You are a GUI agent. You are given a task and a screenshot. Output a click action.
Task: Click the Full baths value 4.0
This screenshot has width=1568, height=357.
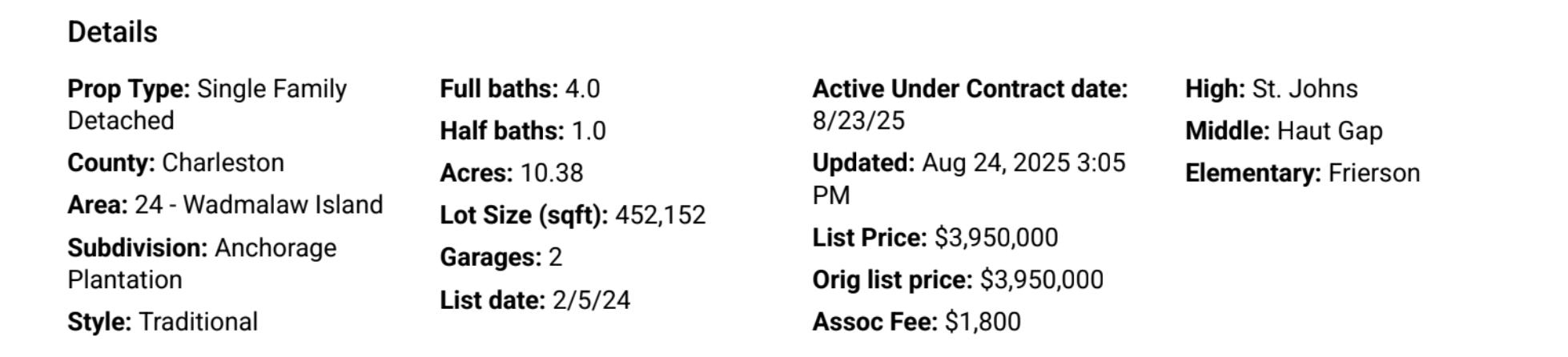[582, 89]
